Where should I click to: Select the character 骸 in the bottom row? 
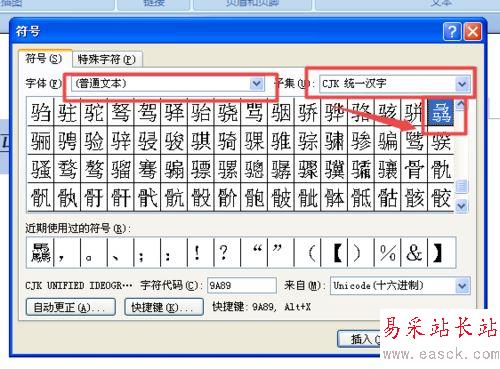(414, 197)
